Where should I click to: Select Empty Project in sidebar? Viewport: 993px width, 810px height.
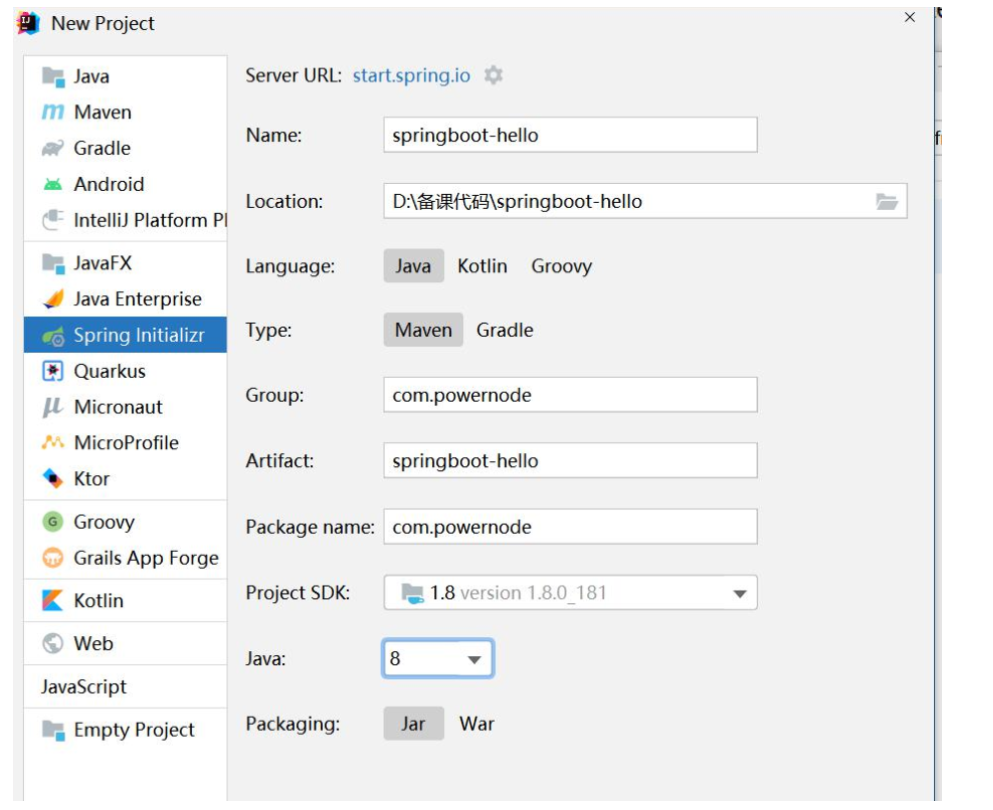tap(125, 730)
